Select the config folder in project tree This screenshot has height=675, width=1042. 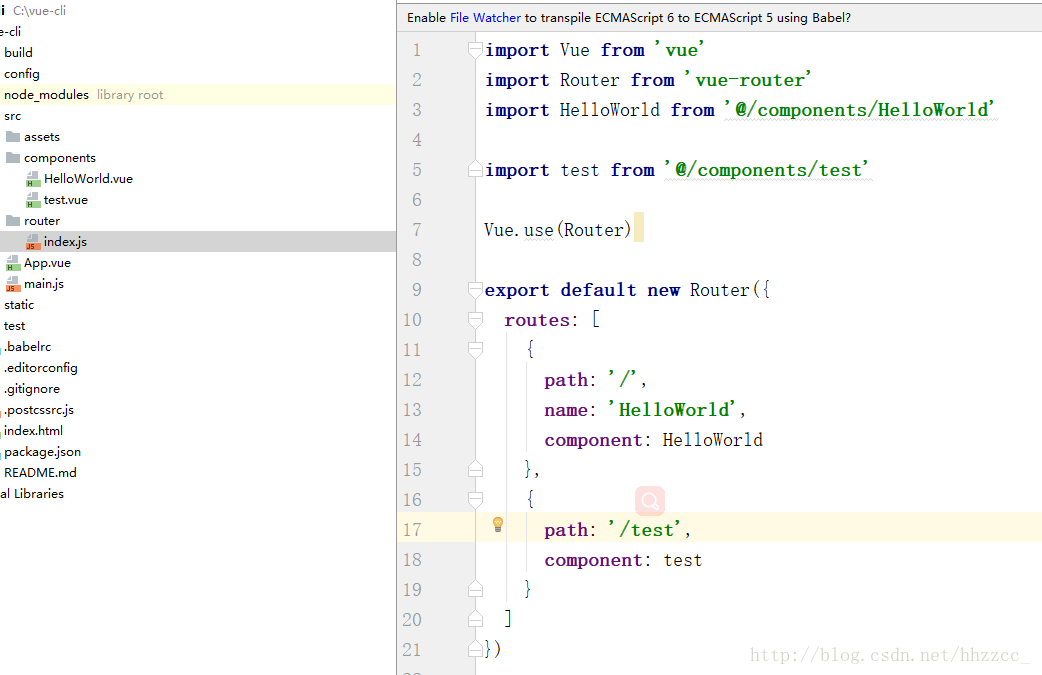click(x=21, y=74)
